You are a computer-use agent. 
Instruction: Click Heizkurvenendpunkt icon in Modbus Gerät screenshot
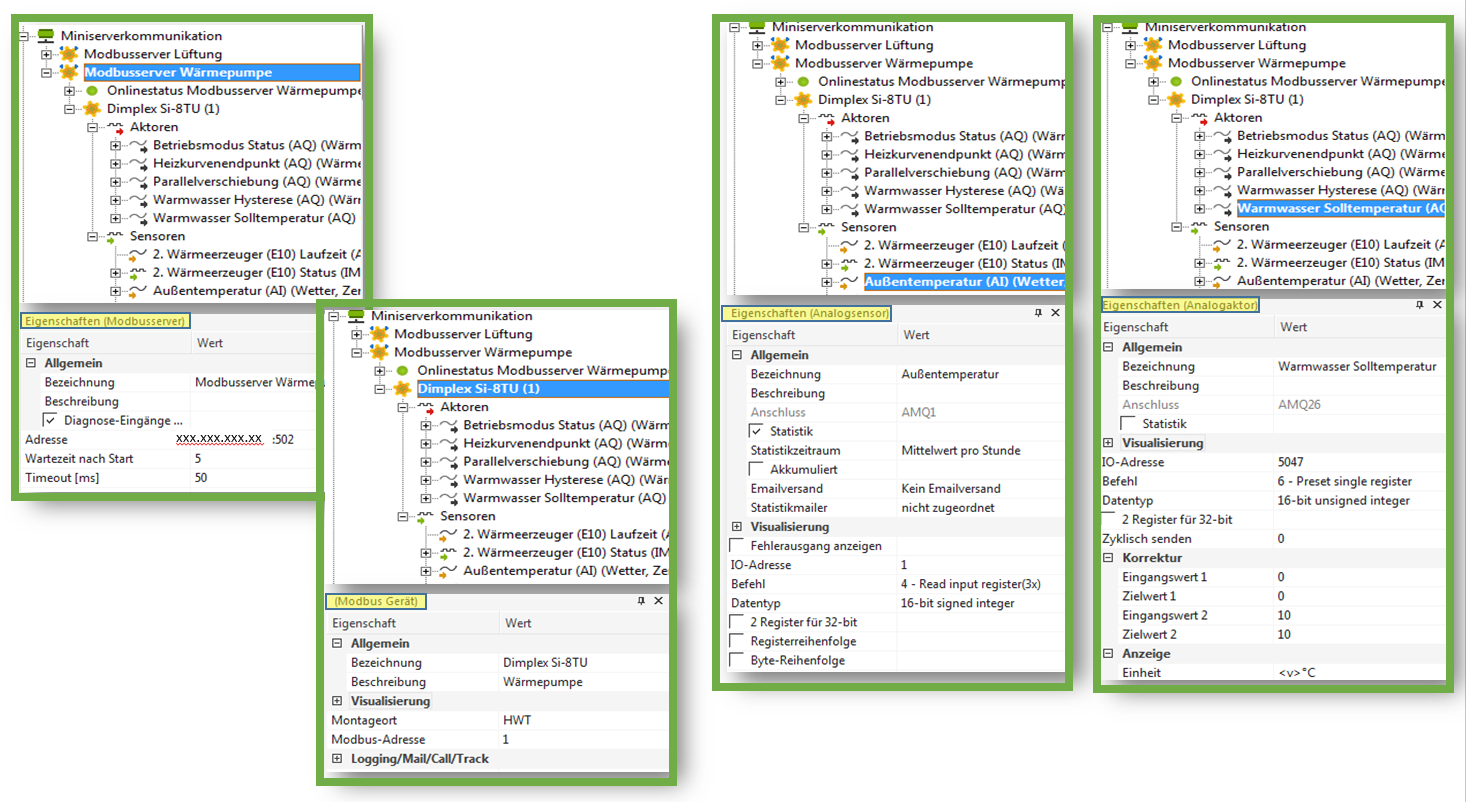click(449, 443)
